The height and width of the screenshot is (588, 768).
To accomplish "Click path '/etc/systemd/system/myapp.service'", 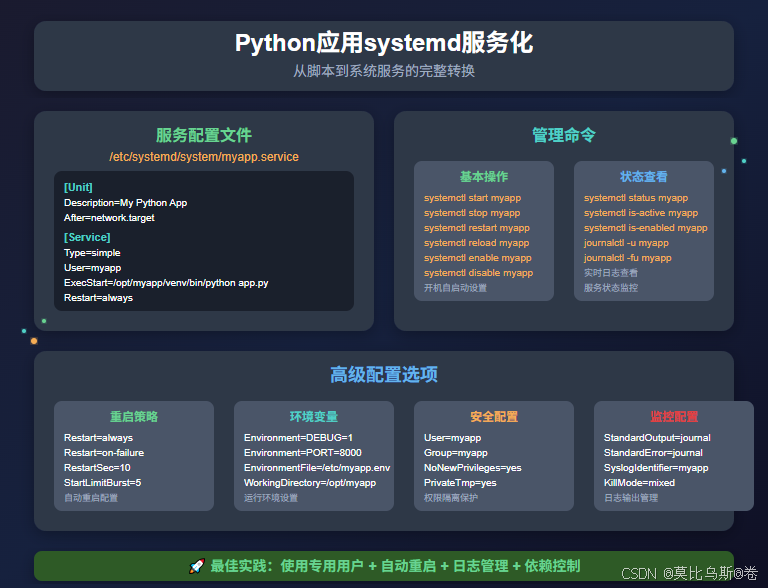I will (x=204, y=157).
